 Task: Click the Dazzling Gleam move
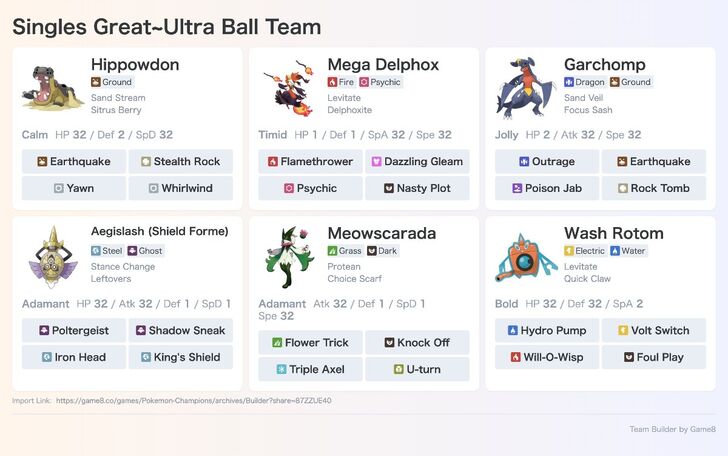(x=417, y=162)
